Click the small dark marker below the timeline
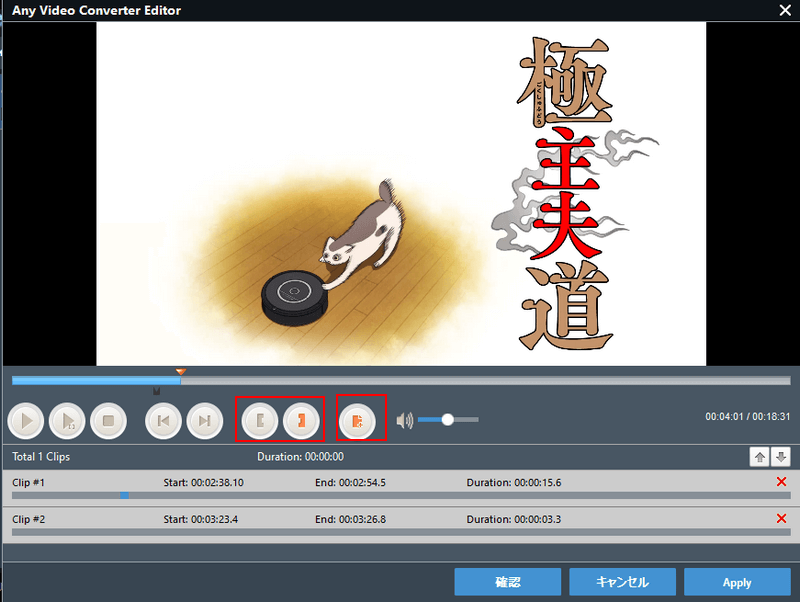Screen dimensions: 800x602 click(x=157, y=391)
